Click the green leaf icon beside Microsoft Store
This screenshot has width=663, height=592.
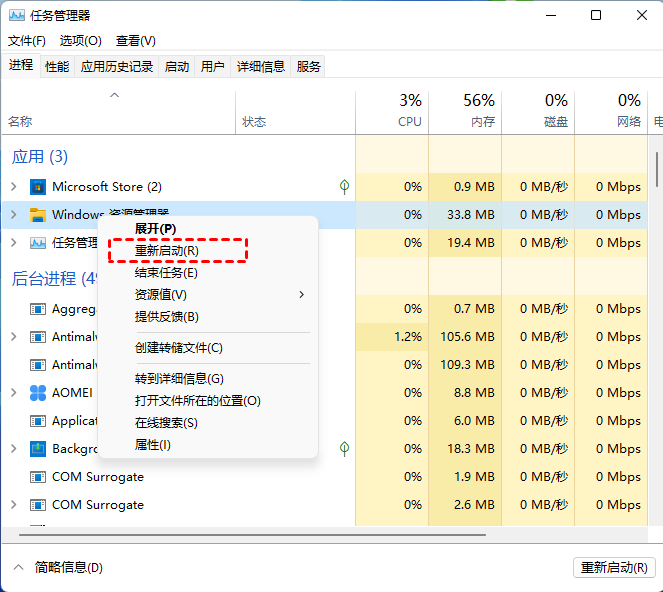[x=344, y=187]
